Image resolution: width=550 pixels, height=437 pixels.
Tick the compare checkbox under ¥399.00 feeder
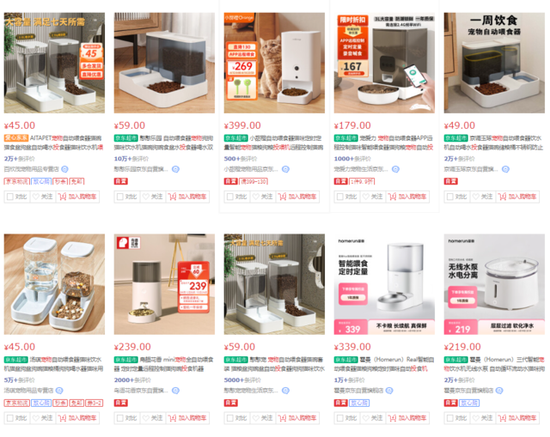click(x=230, y=197)
